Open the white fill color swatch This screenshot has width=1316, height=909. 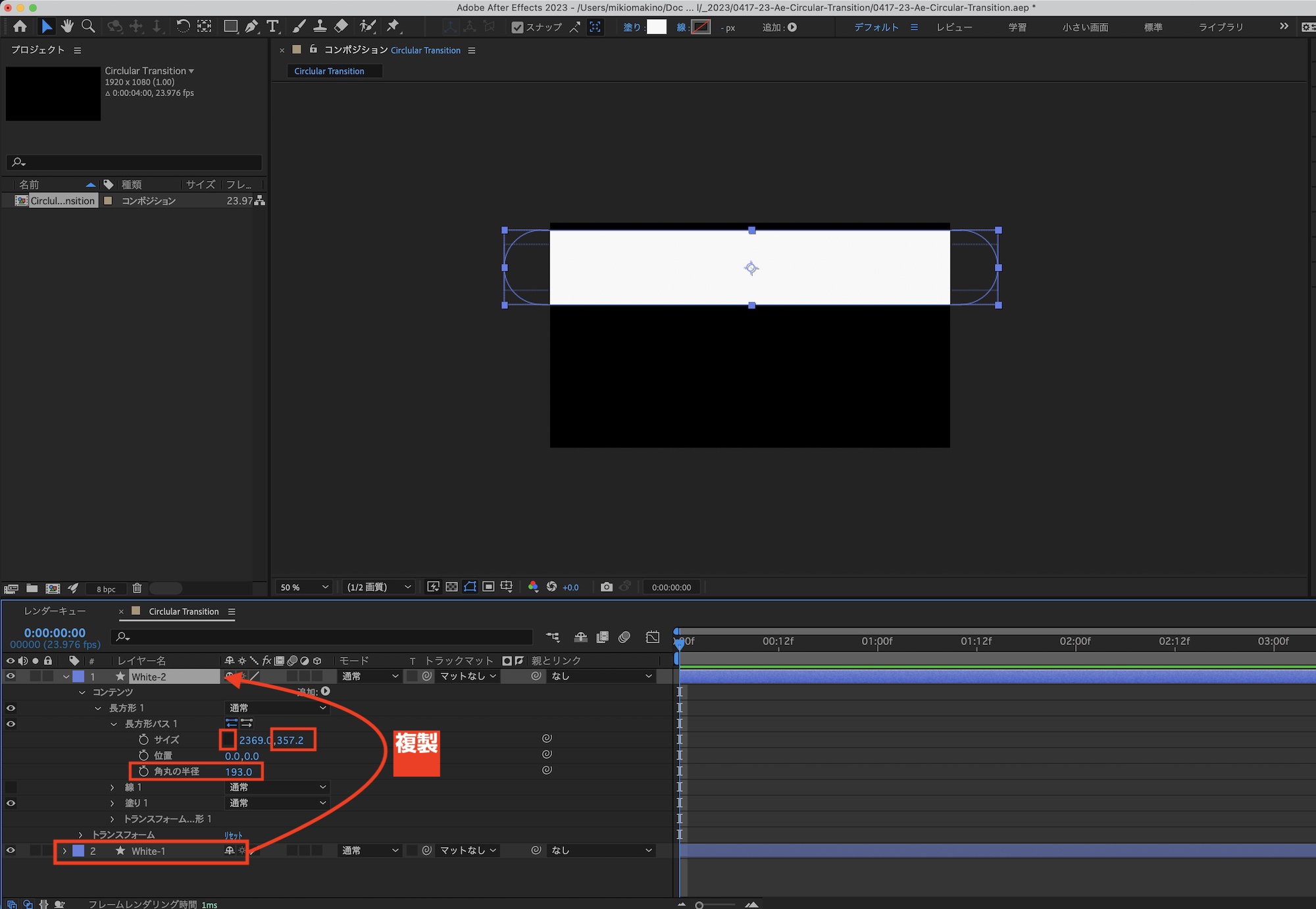tap(656, 27)
